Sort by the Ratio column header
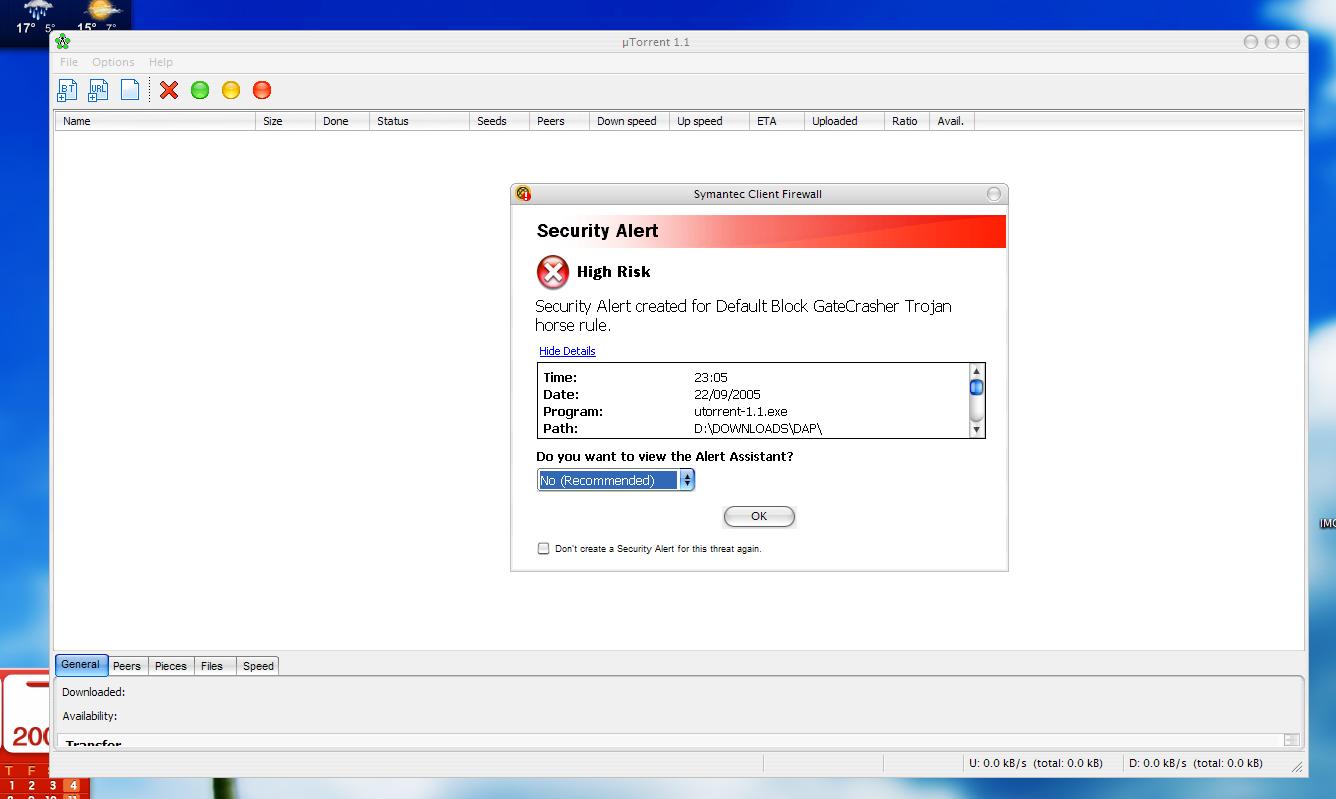The height and width of the screenshot is (799, 1336). pos(908,121)
